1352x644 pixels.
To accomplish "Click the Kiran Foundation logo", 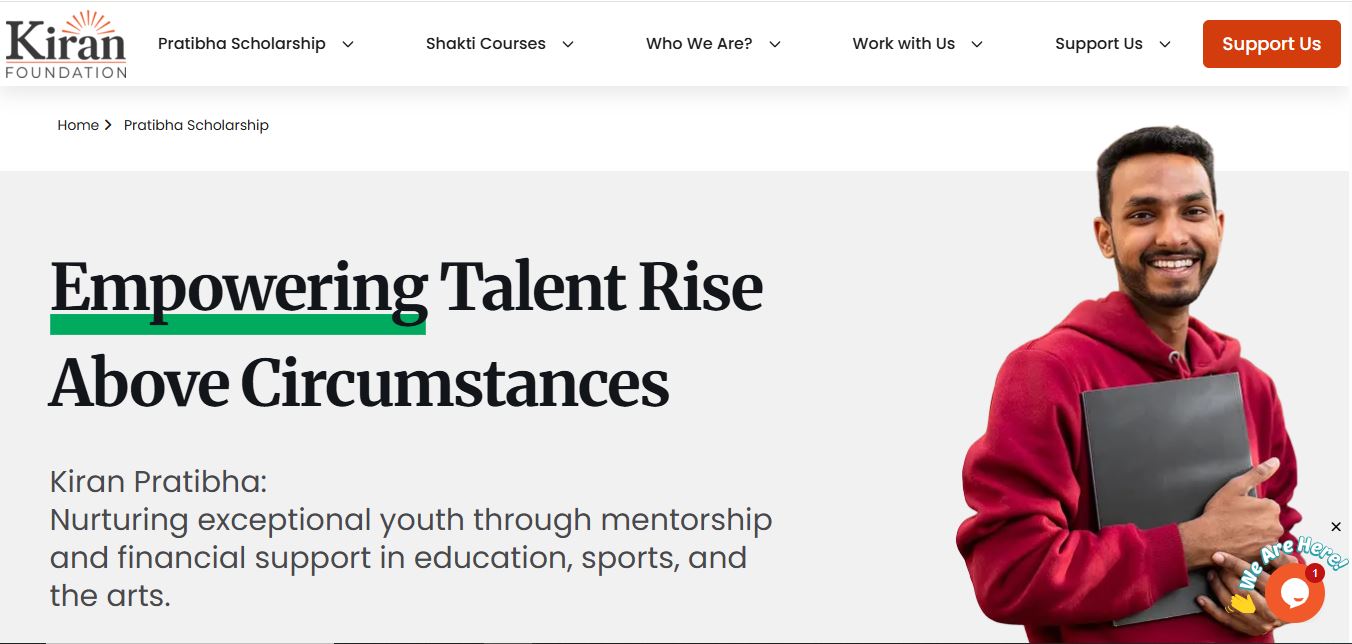I will (x=66, y=44).
